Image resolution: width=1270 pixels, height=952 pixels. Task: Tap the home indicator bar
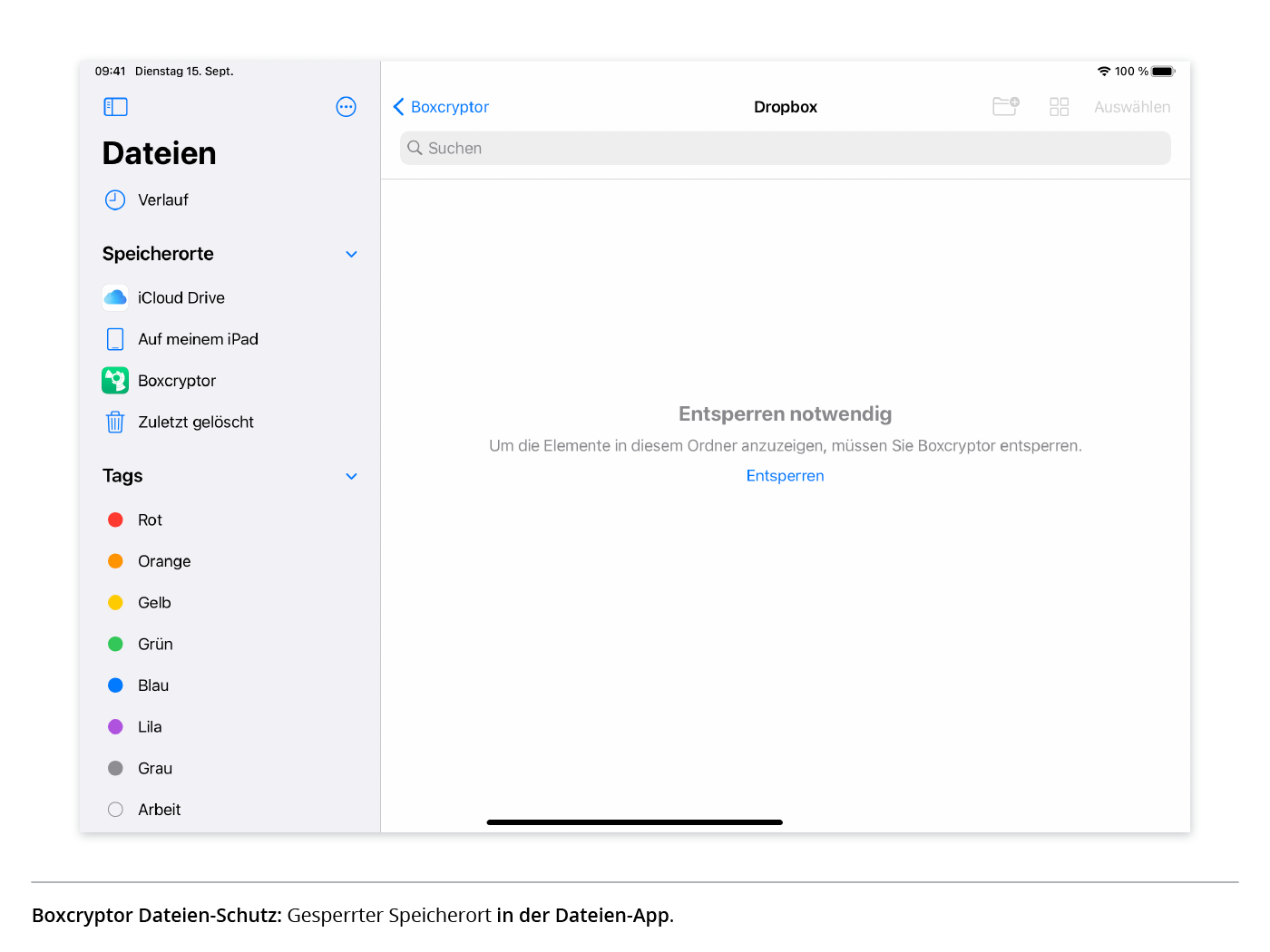pos(635,822)
